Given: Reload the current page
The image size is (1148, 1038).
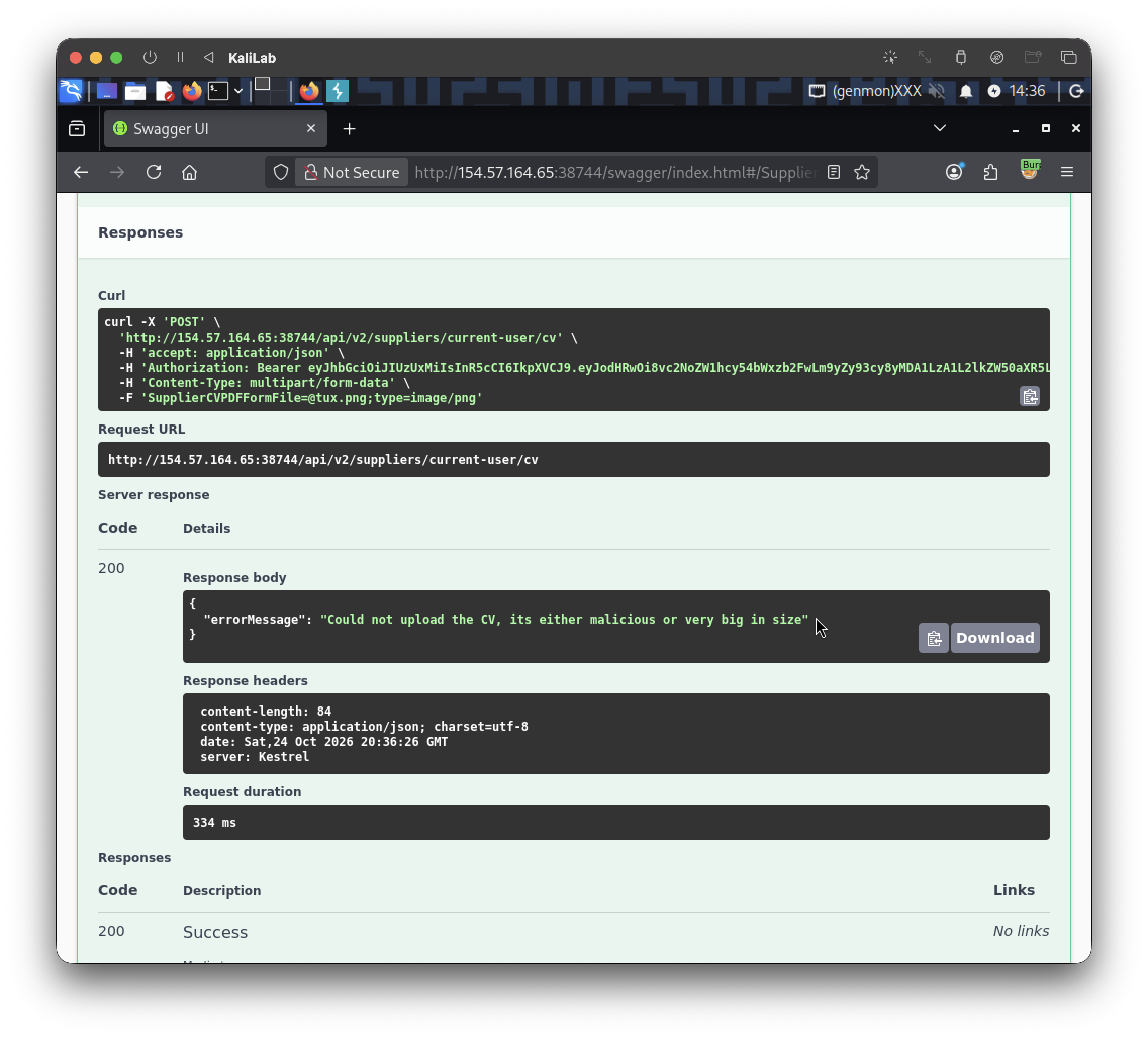Looking at the screenshot, I should tap(154, 172).
